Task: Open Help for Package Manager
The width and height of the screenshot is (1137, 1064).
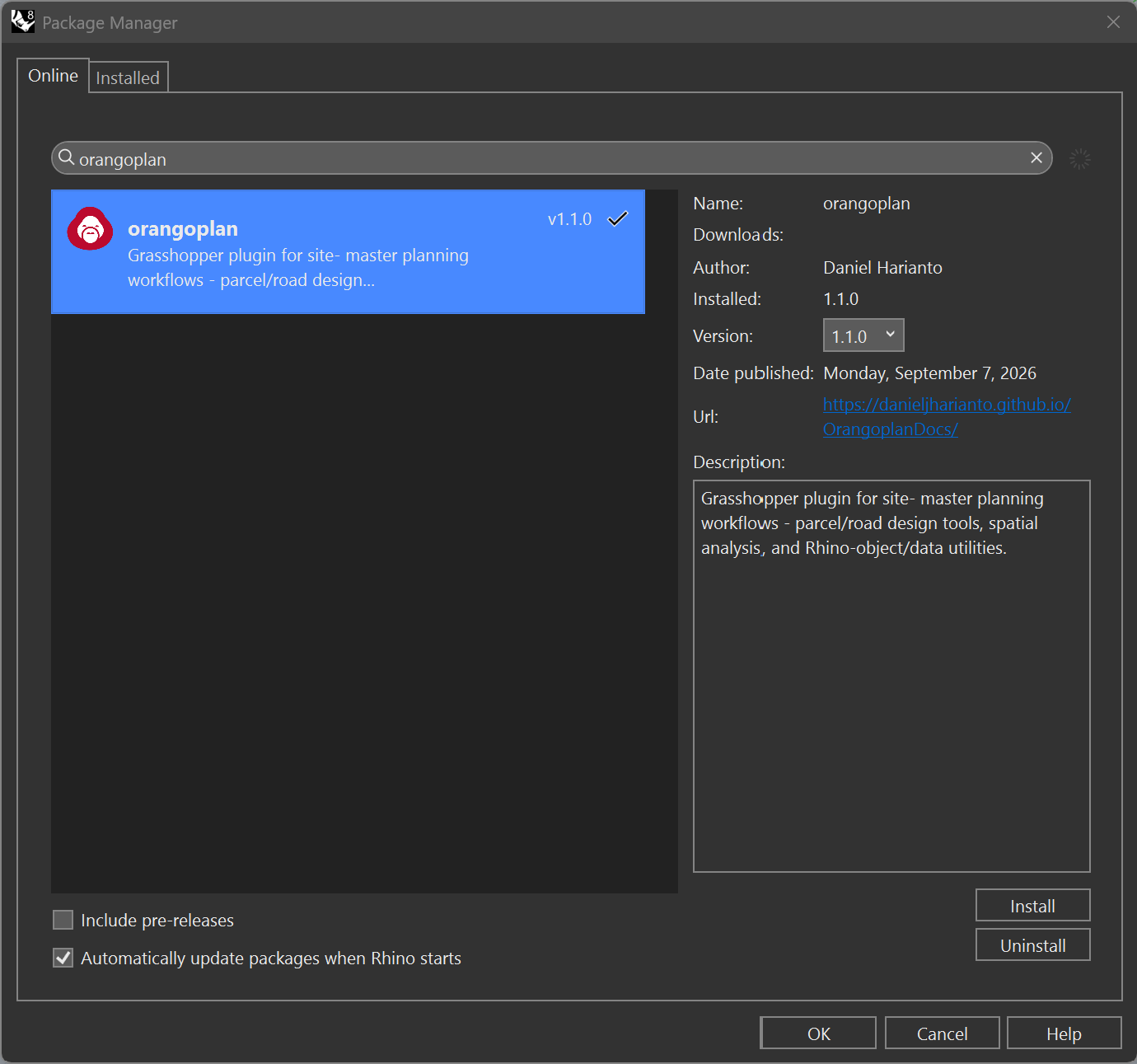Action: point(1064,1034)
